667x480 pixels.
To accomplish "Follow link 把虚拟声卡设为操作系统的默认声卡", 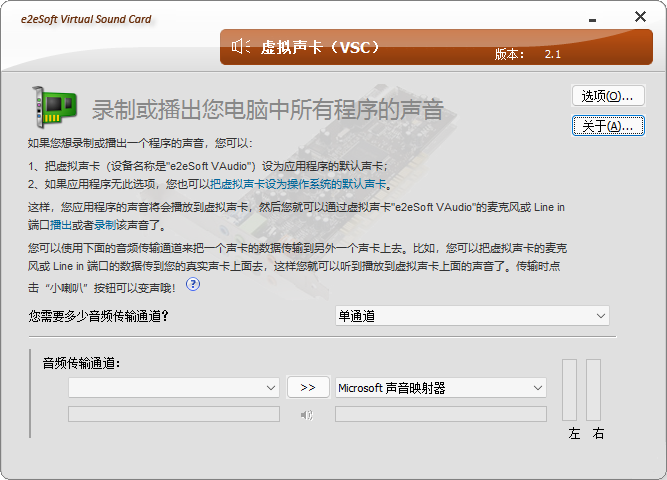I will click(298, 184).
